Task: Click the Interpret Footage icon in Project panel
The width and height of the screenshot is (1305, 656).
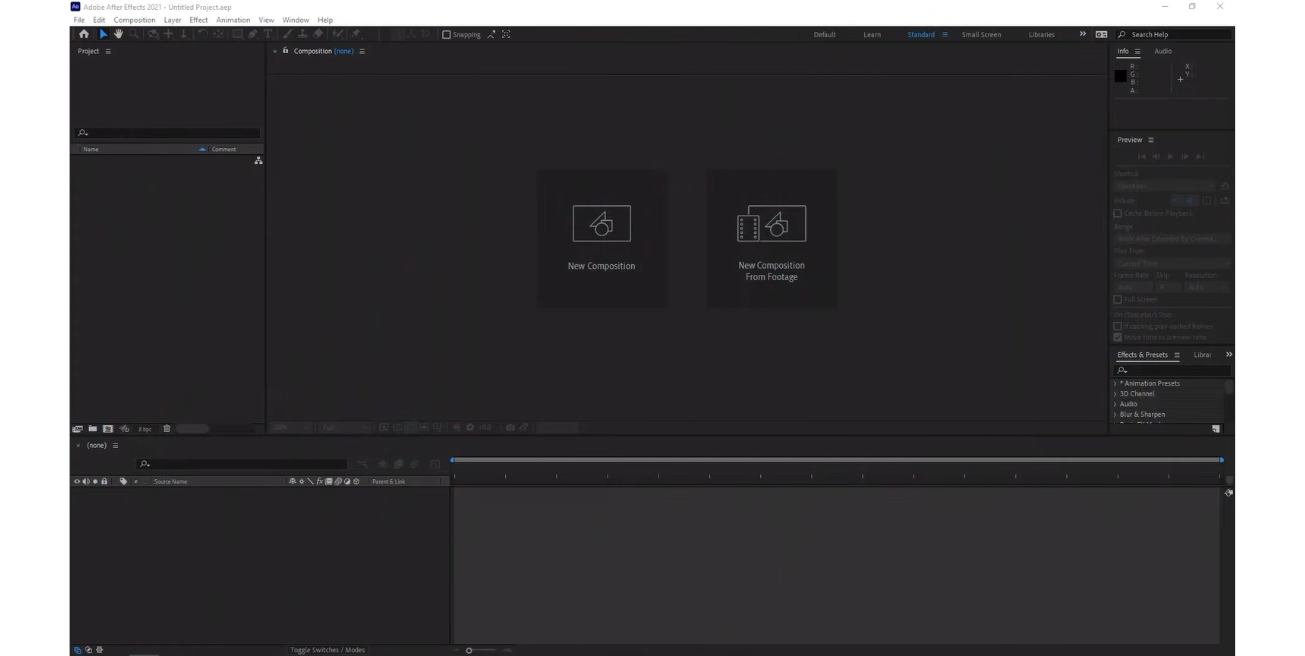Action: [x=77, y=429]
